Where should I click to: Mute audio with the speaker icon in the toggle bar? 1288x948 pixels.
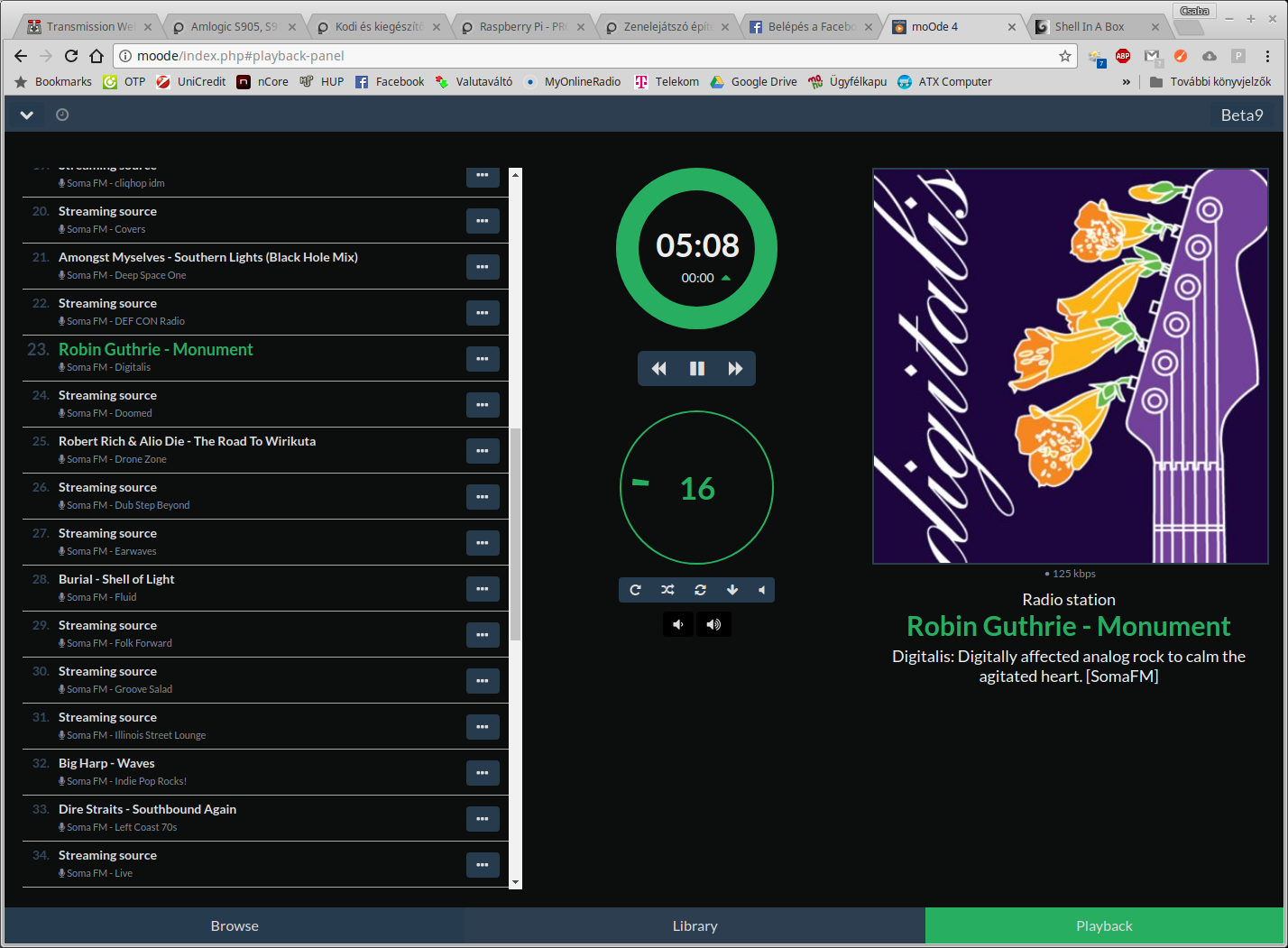tap(762, 590)
